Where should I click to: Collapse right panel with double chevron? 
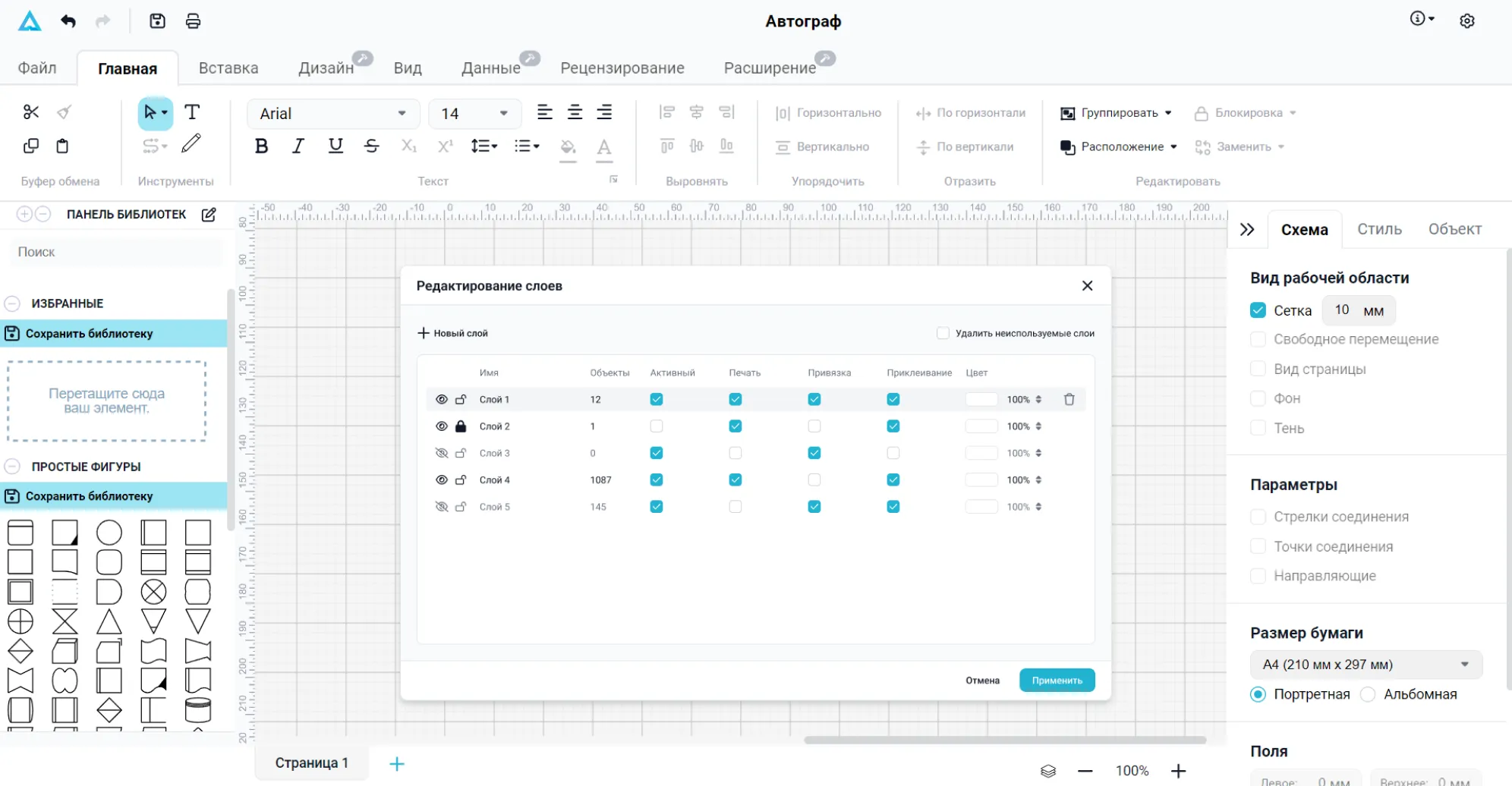click(x=1247, y=229)
